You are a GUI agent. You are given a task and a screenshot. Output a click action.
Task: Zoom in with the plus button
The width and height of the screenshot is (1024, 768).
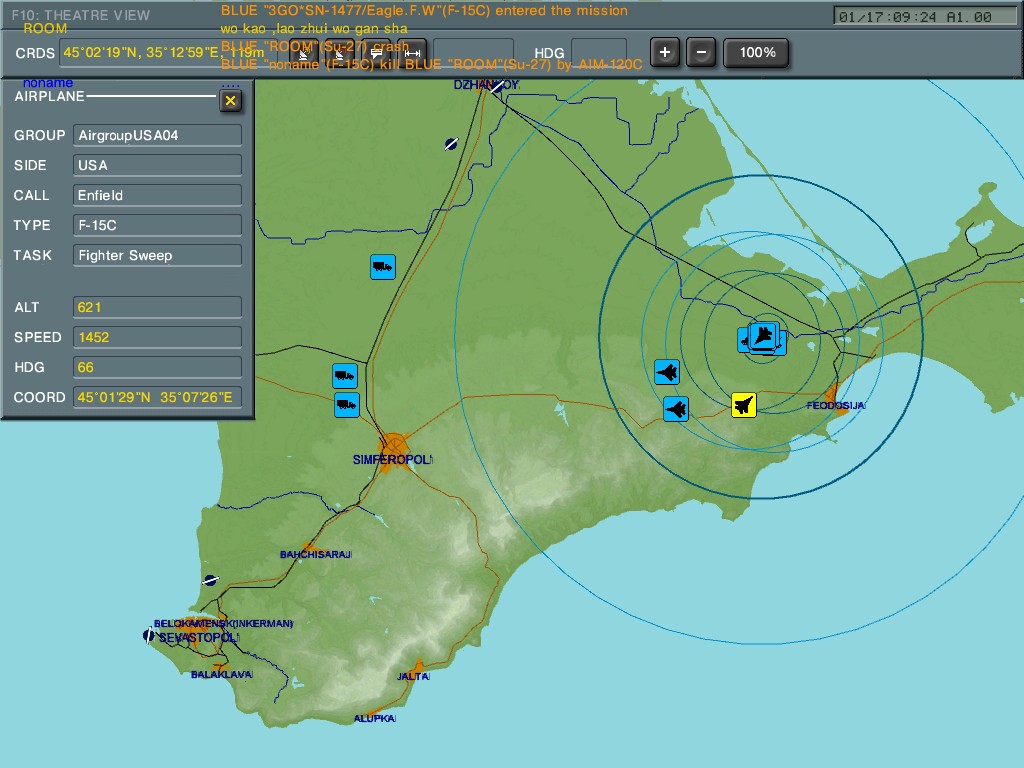click(x=665, y=52)
